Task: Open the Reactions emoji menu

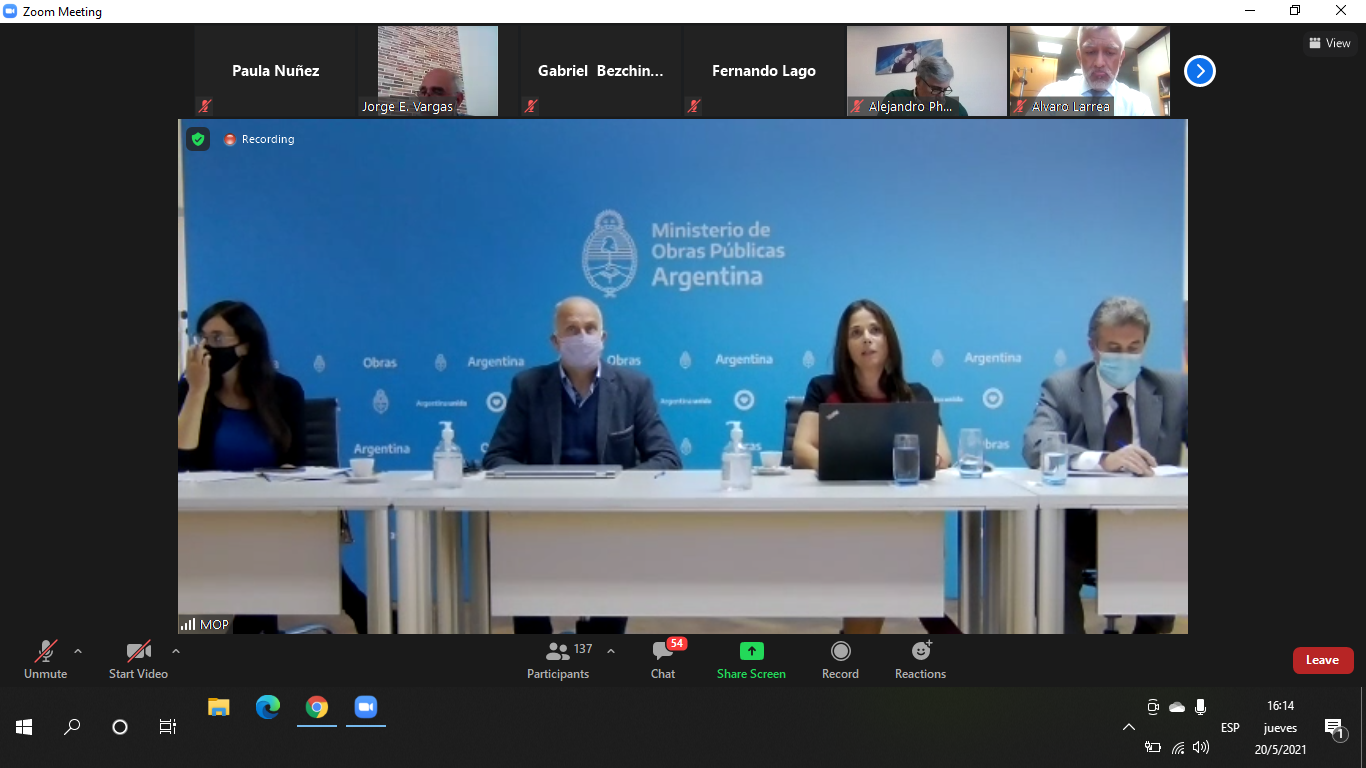Action: pos(921,660)
